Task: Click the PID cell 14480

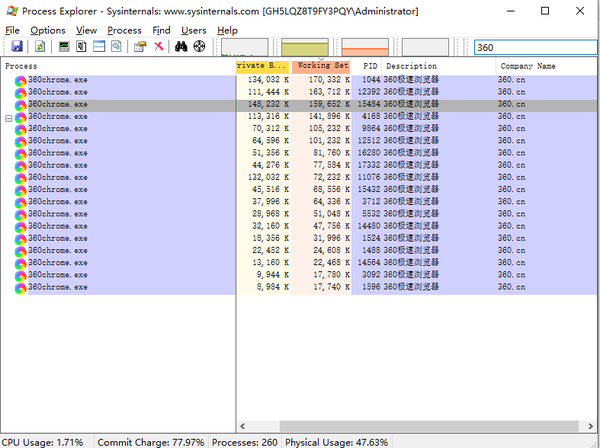Action: (x=368, y=226)
